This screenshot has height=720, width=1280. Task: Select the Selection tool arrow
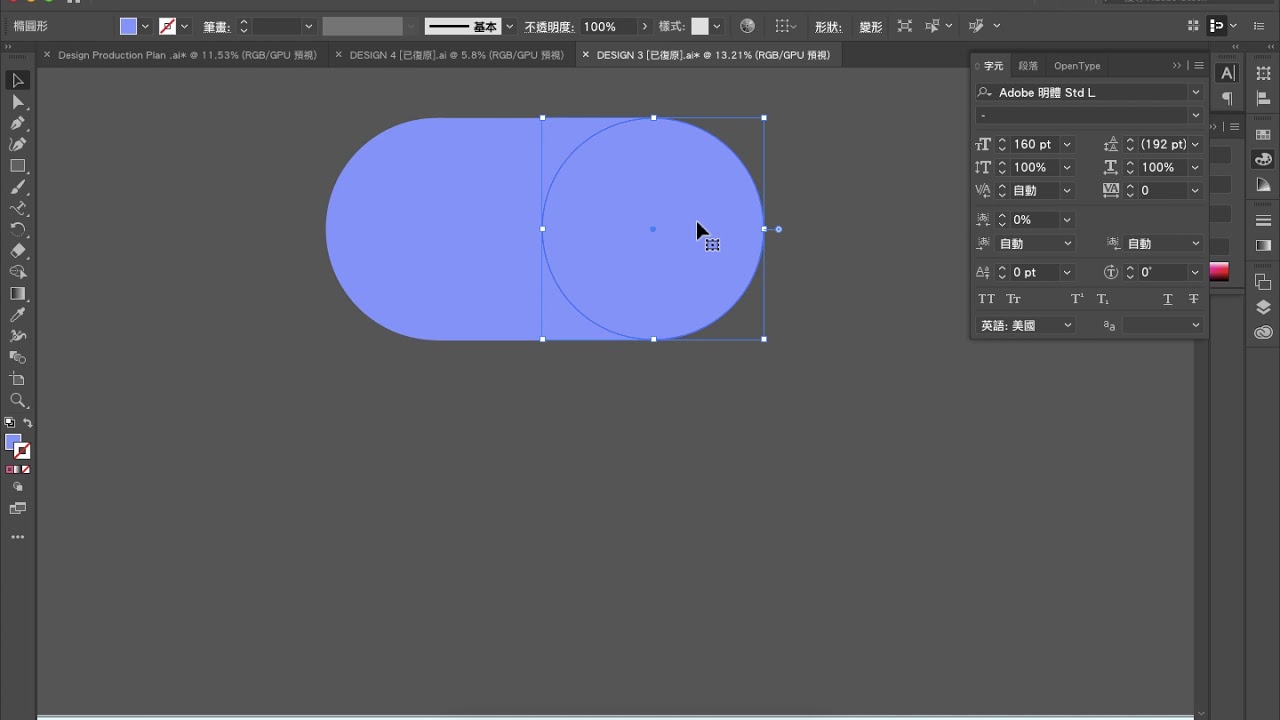(18, 81)
